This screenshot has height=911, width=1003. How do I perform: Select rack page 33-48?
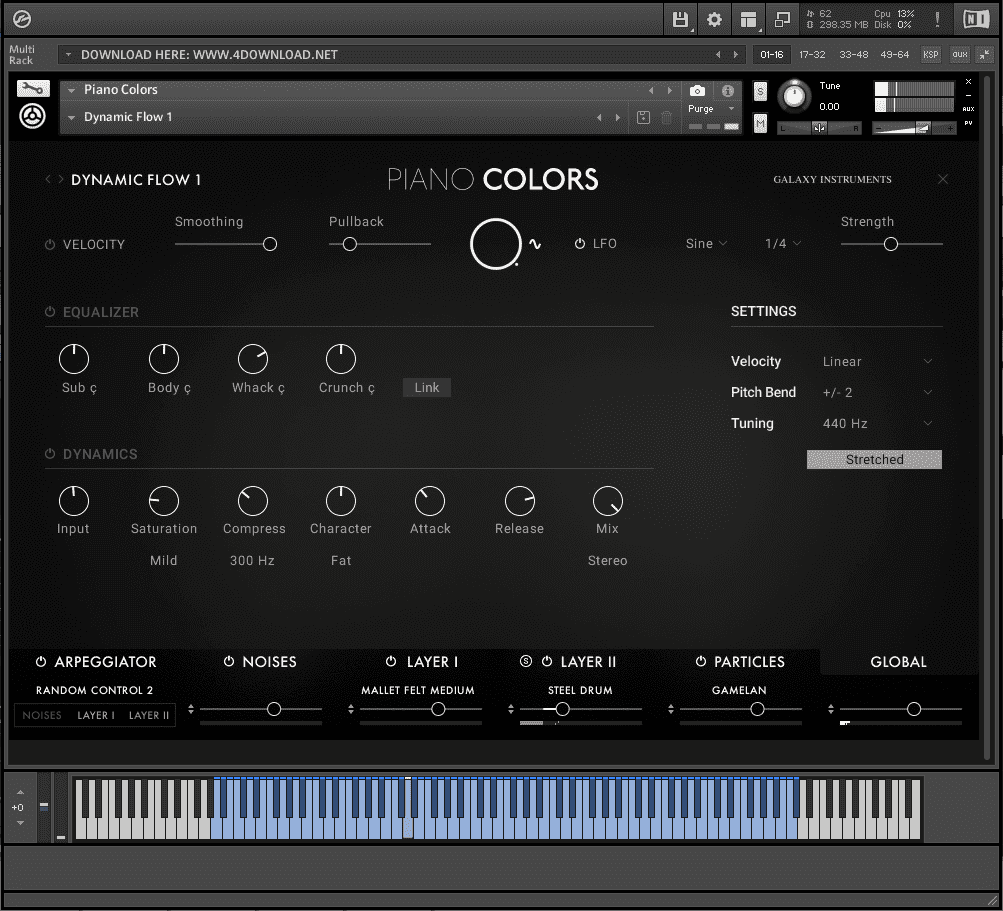[853, 54]
